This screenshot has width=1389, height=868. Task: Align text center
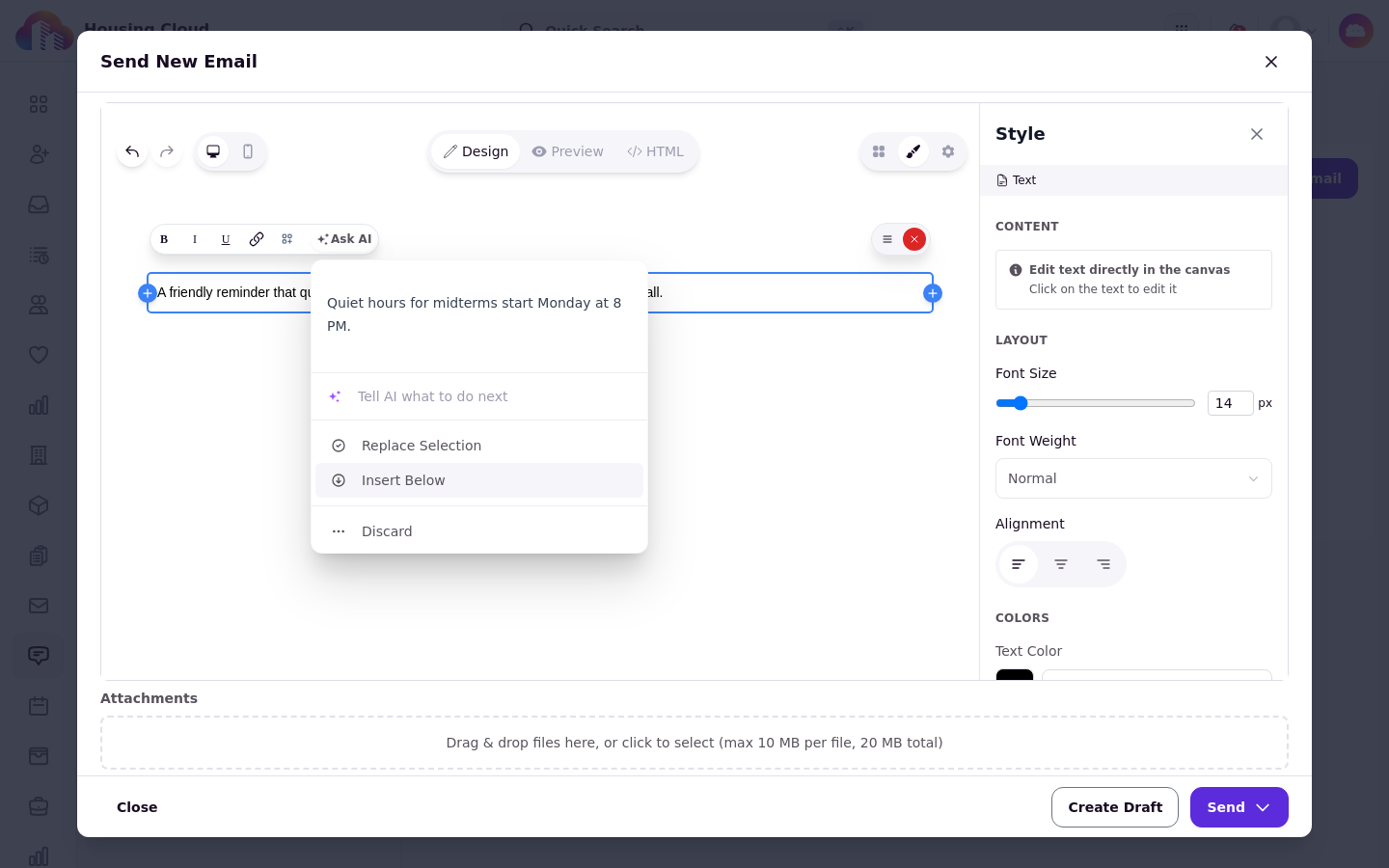(x=1061, y=564)
